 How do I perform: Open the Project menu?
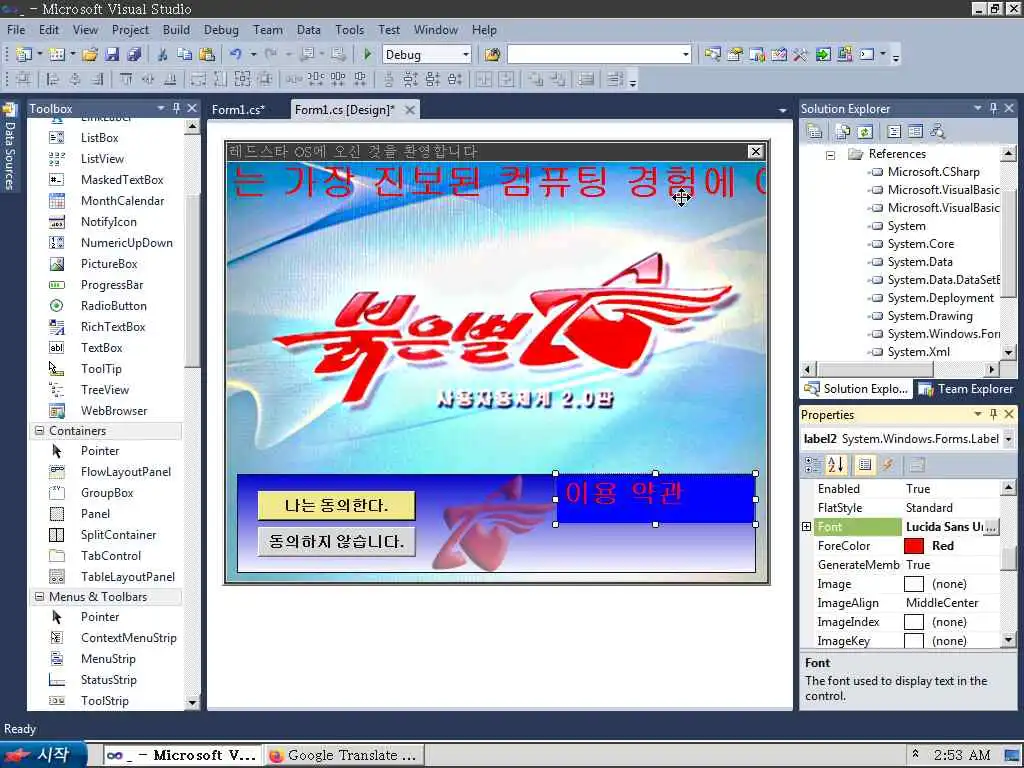point(130,30)
